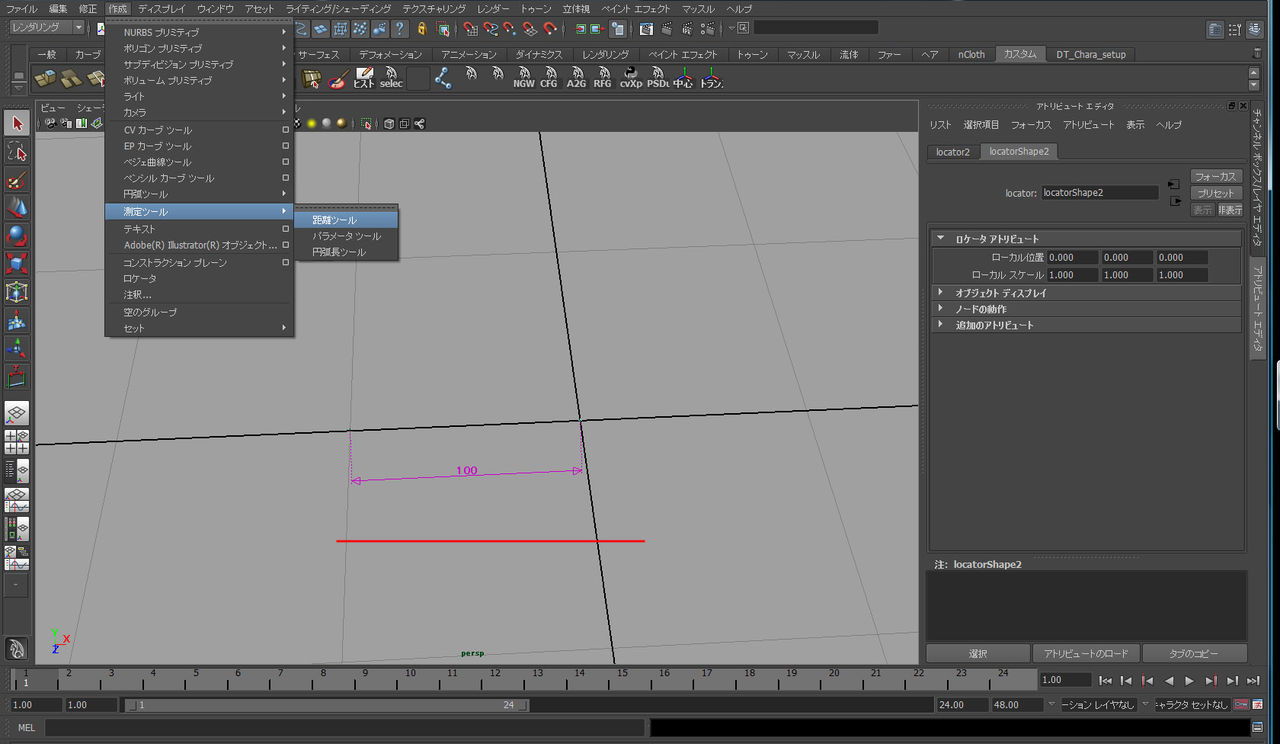The height and width of the screenshot is (744, 1280).
Task: Toggle auto keyframe red key button
Action: click(1241, 705)
